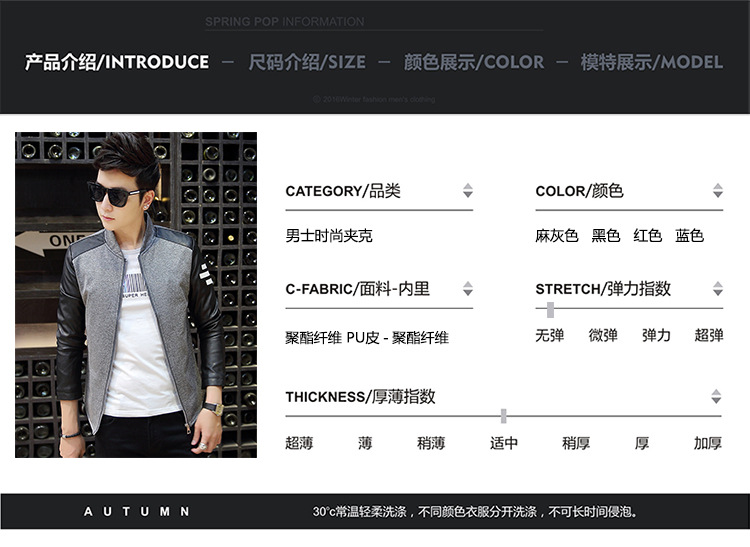
Task: Click the stretch slider handle
Action: (550, 310)
